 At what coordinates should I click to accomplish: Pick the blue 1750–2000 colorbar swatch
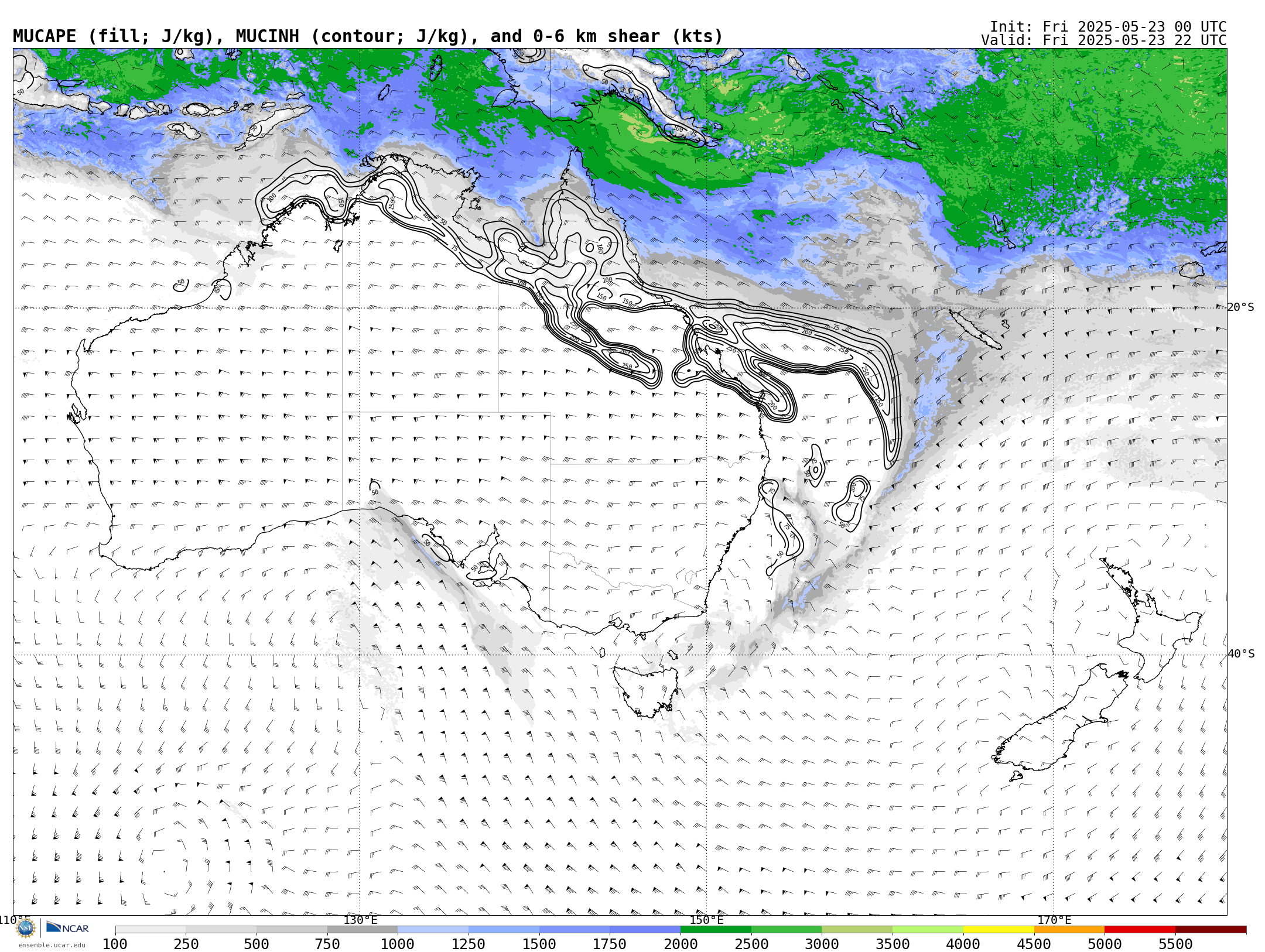[x=645, y=930]
